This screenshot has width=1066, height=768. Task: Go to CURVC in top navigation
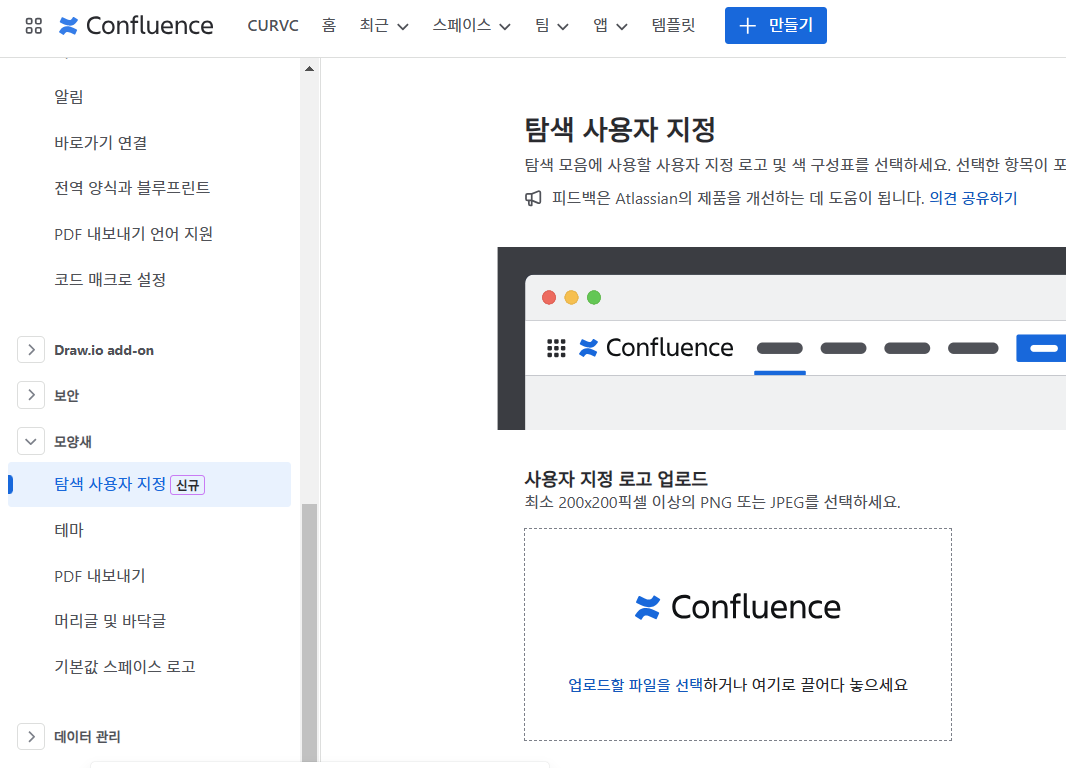click(x=273, y=26)
